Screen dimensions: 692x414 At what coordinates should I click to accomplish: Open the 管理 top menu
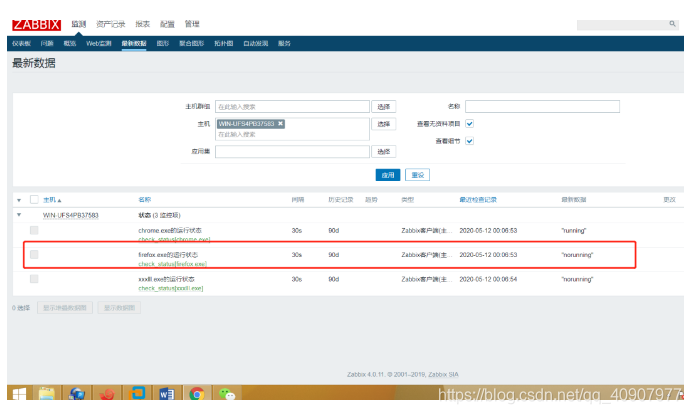click(x=192, y=24)
